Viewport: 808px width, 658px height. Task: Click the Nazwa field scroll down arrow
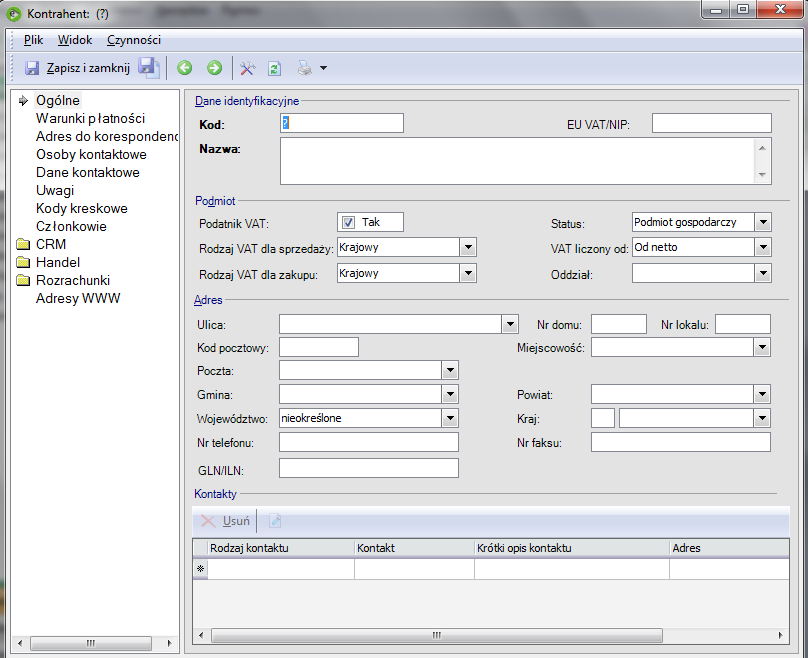(x=762, y=175)
